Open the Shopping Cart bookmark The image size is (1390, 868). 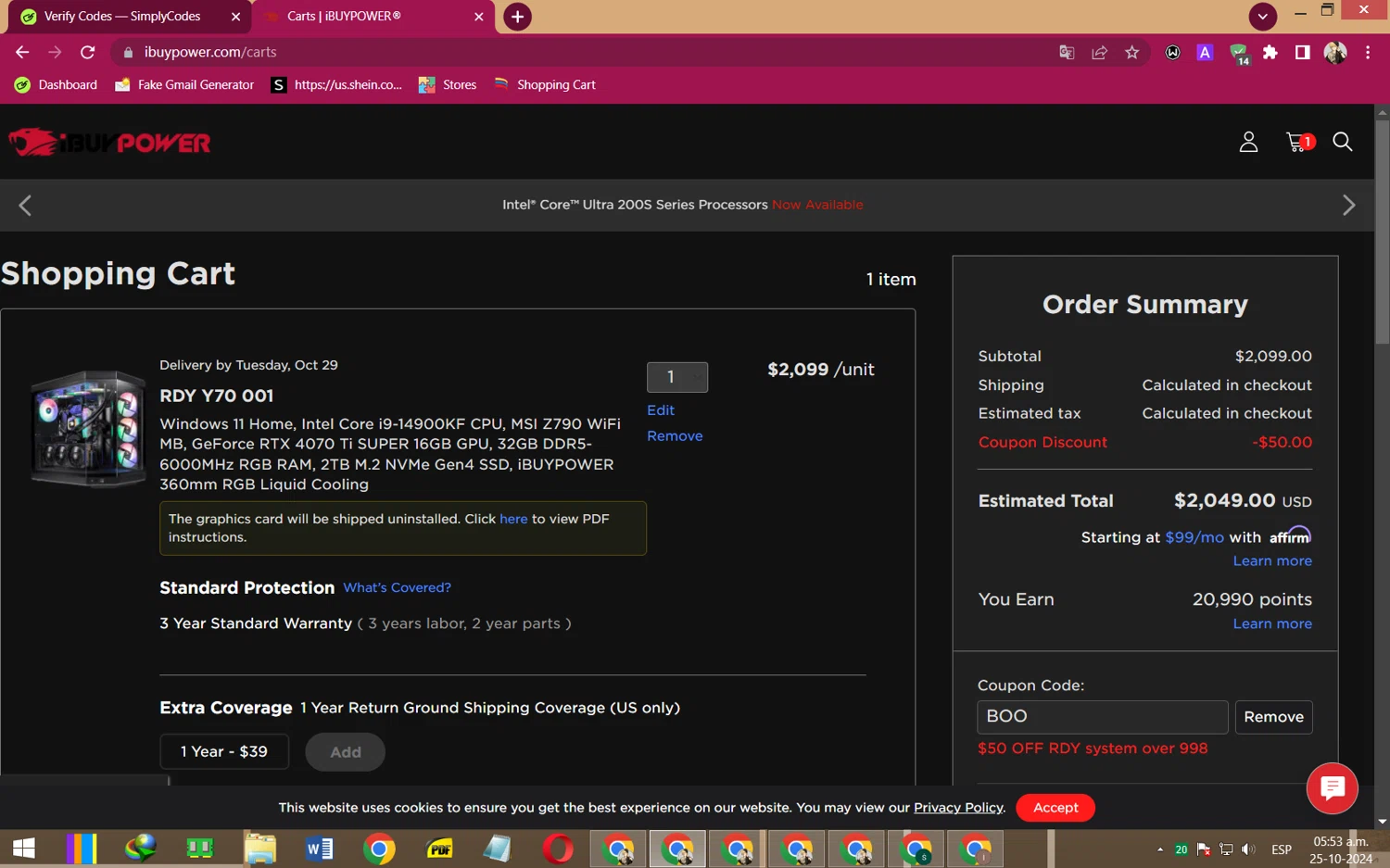click(545, 84)
